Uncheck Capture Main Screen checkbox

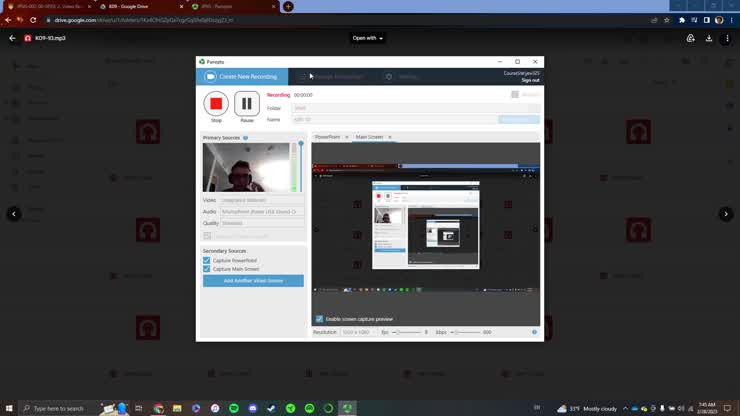207,269
